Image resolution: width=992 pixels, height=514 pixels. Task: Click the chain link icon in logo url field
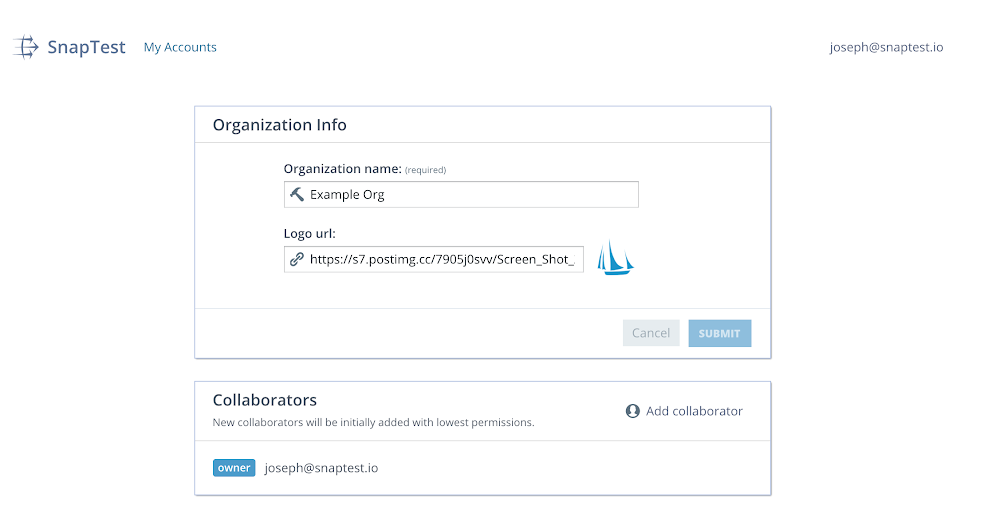click(x=297, y=259)
